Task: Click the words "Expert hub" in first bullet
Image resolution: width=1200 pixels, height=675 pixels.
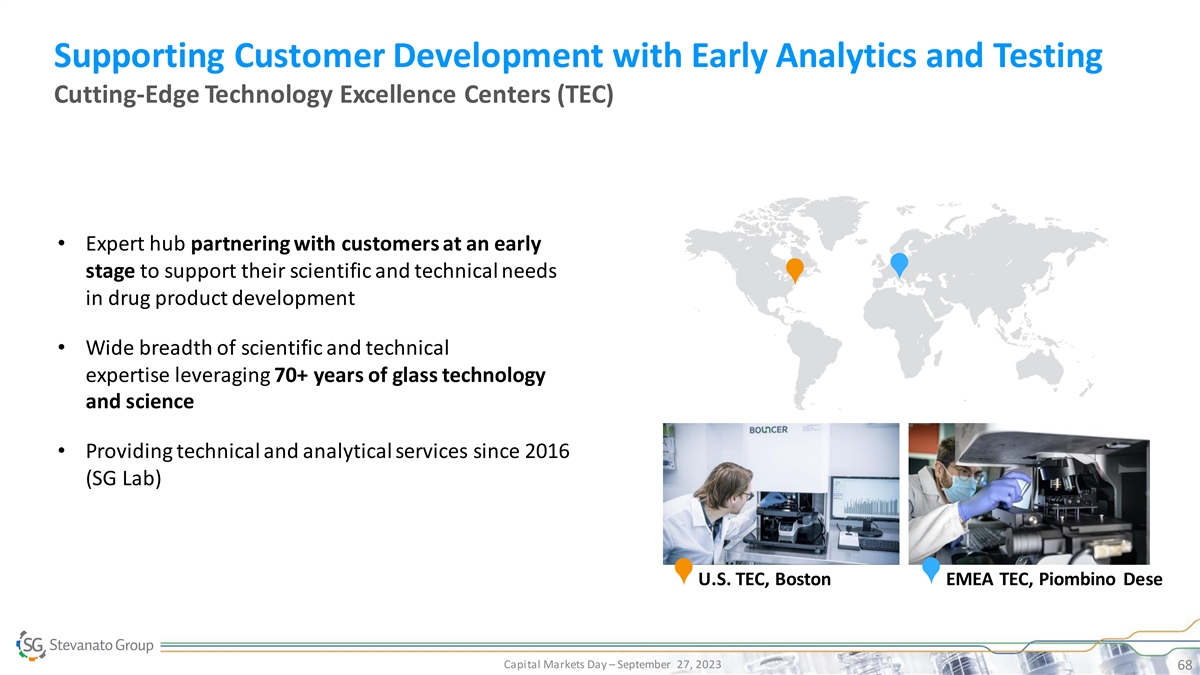Action: tap(136, 244)
